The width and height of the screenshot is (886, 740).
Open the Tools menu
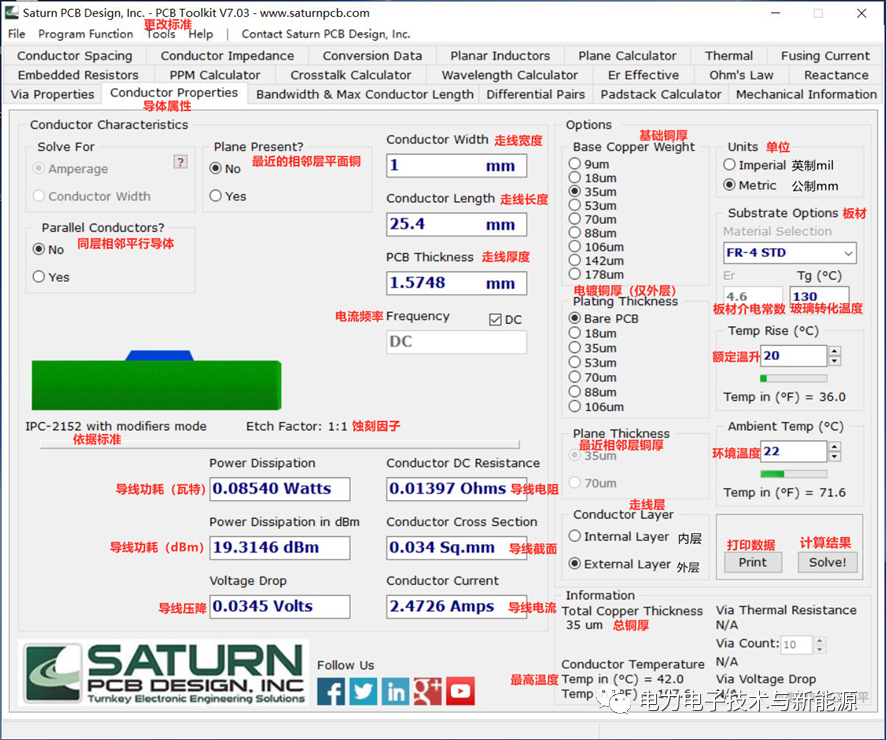click(161, 34)
